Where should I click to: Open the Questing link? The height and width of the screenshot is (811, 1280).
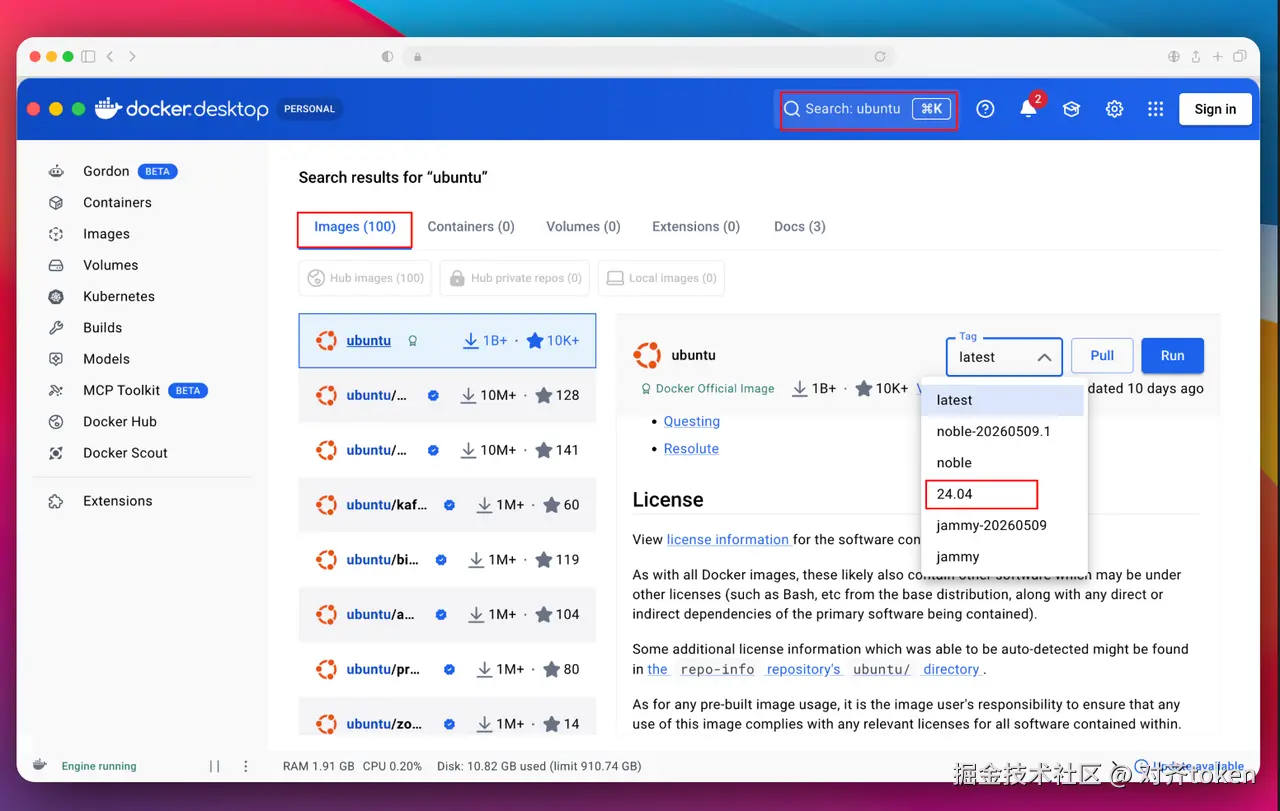tap(692, 421)
